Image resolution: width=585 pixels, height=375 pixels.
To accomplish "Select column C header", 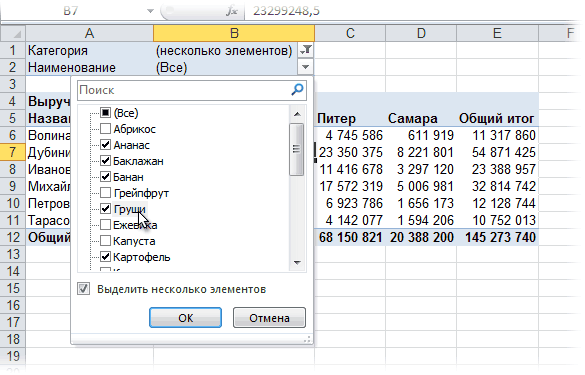I will (x=350, y=34).
